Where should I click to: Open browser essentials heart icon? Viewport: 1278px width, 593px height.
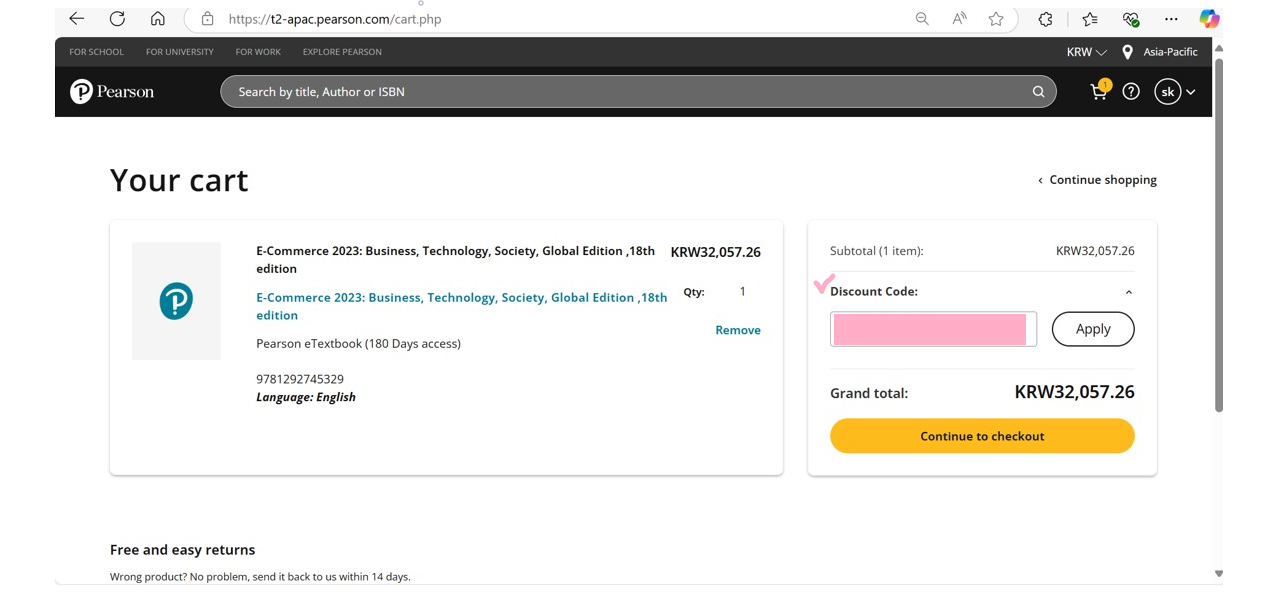coord(1131,19)
